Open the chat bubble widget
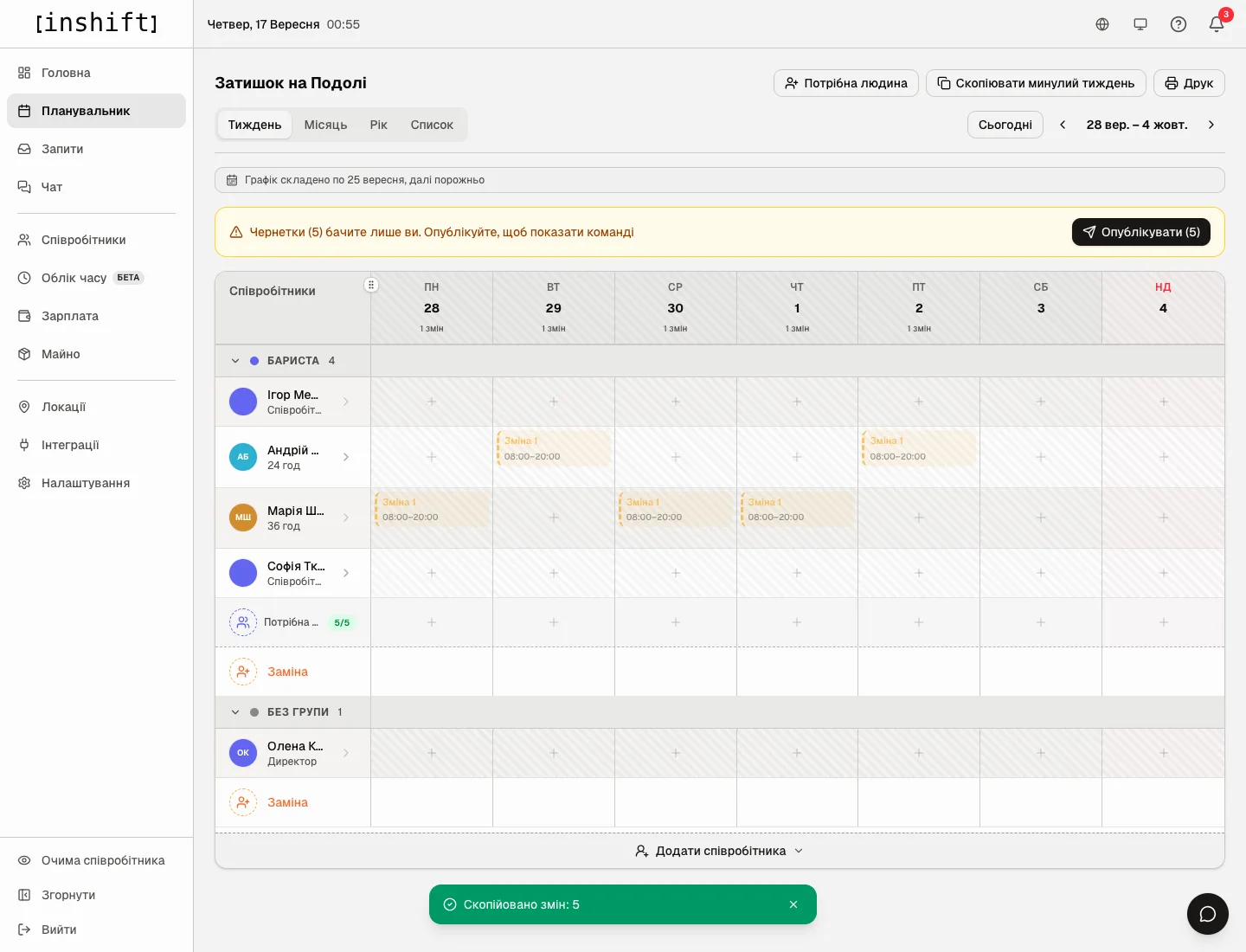Viewport: 1246px width, 952px height. (1208, 914)
